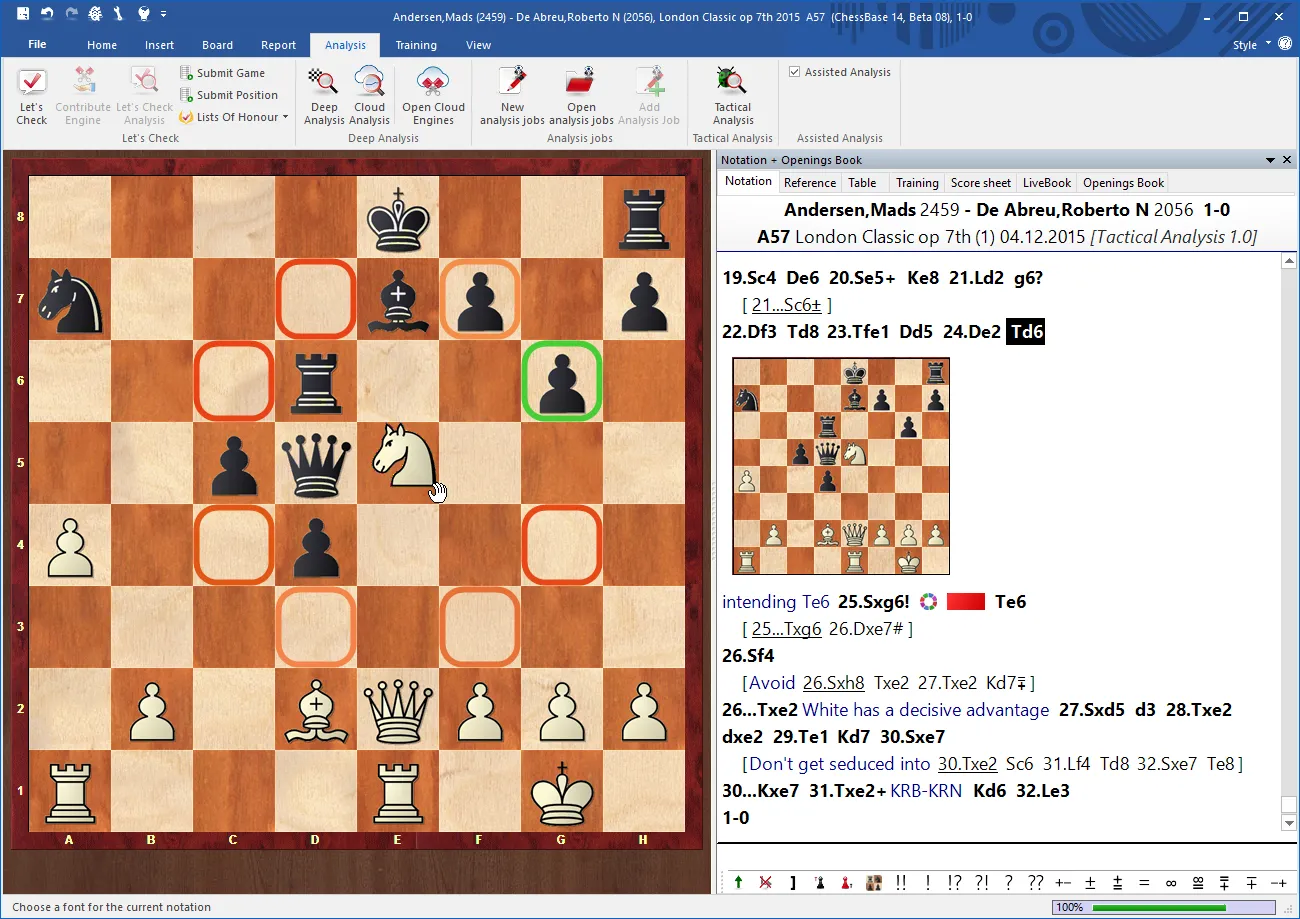Open the File menu
Screen dimensions: 1300x919
tap(37, 44)
